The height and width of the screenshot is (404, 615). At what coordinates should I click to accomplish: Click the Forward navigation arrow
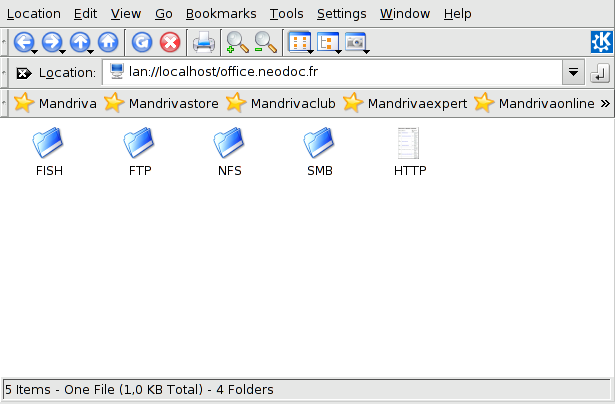(x=52, y=42)
